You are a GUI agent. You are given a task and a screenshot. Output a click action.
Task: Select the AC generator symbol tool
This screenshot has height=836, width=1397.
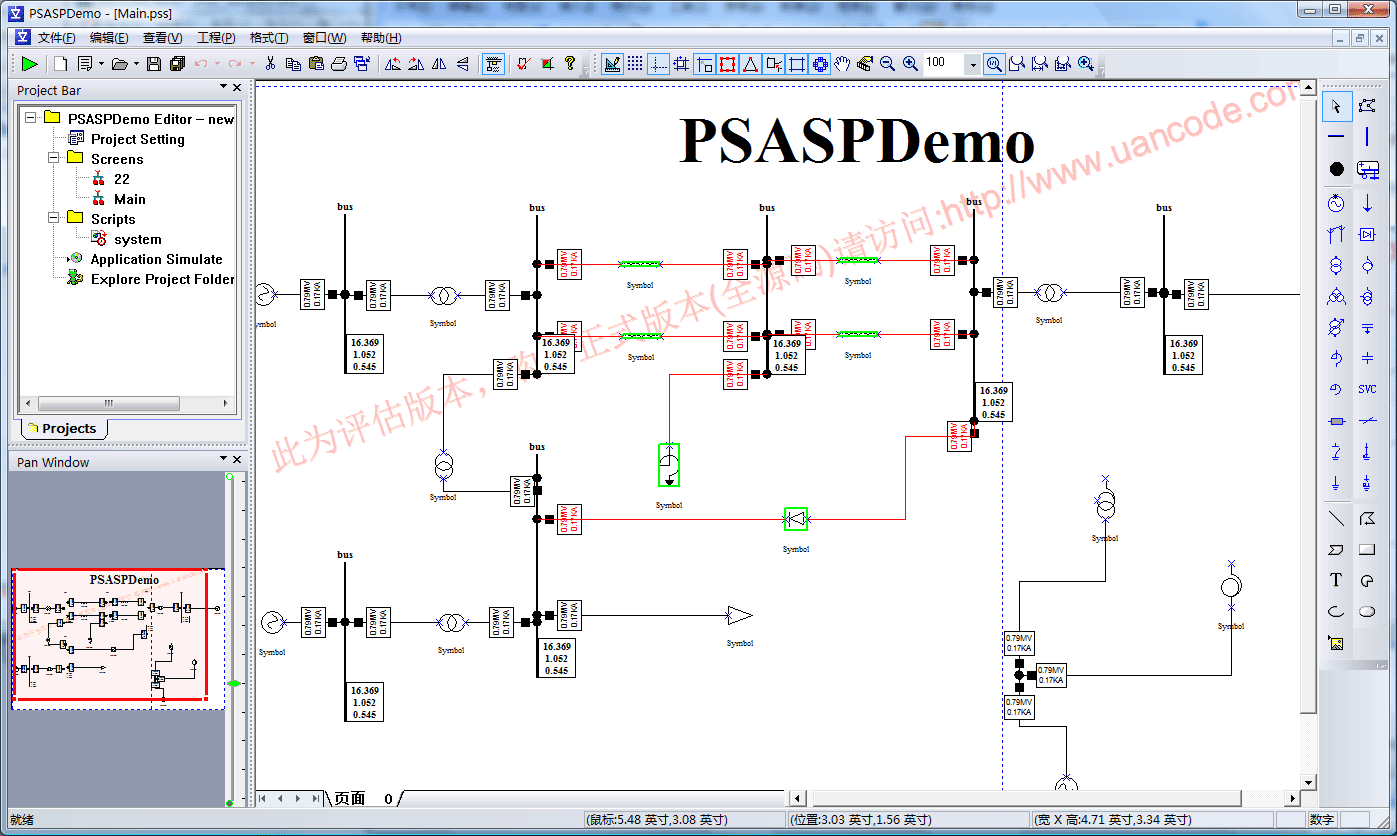(x=1336, y=204)
